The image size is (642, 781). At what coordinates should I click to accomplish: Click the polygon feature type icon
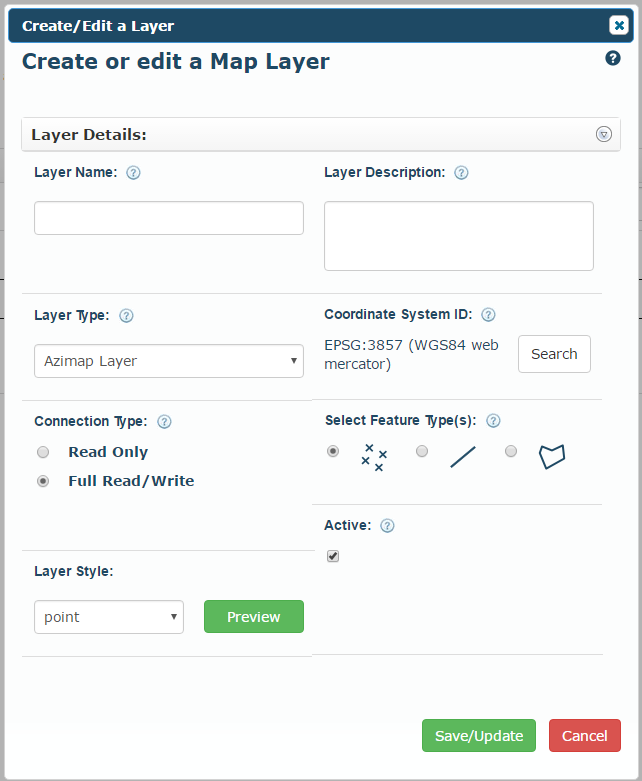[x=552, y=456]
